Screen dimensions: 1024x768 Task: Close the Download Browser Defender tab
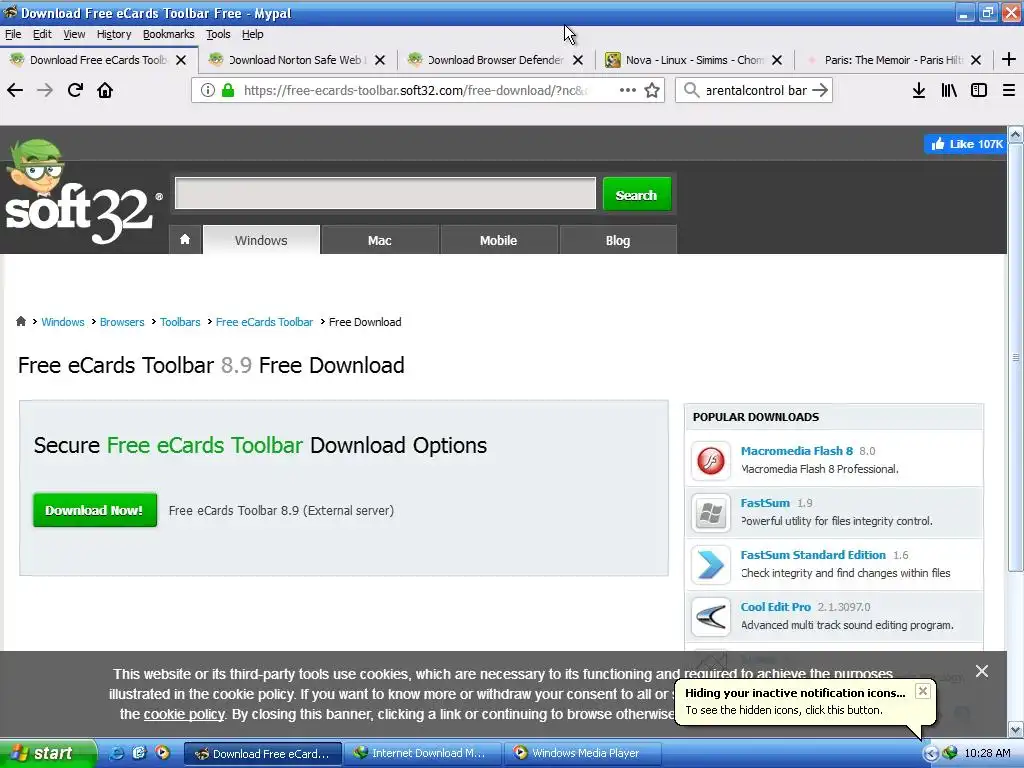[x=578, y=60]
